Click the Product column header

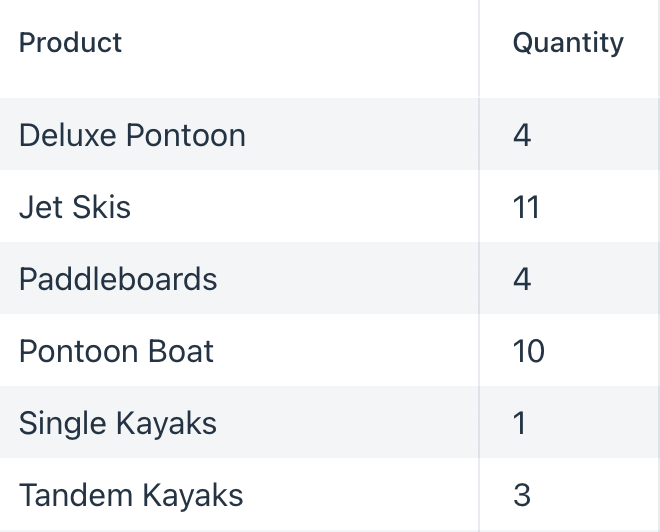70,43
